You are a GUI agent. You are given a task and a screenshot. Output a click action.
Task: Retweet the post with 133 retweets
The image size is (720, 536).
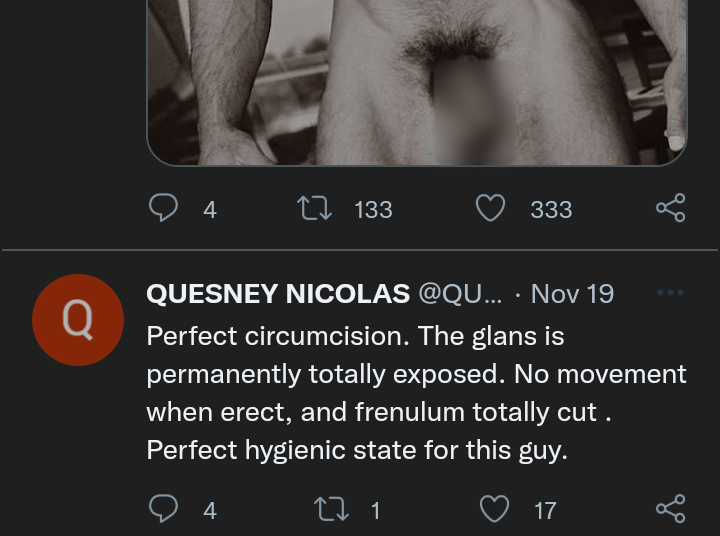tap(316, 208)
